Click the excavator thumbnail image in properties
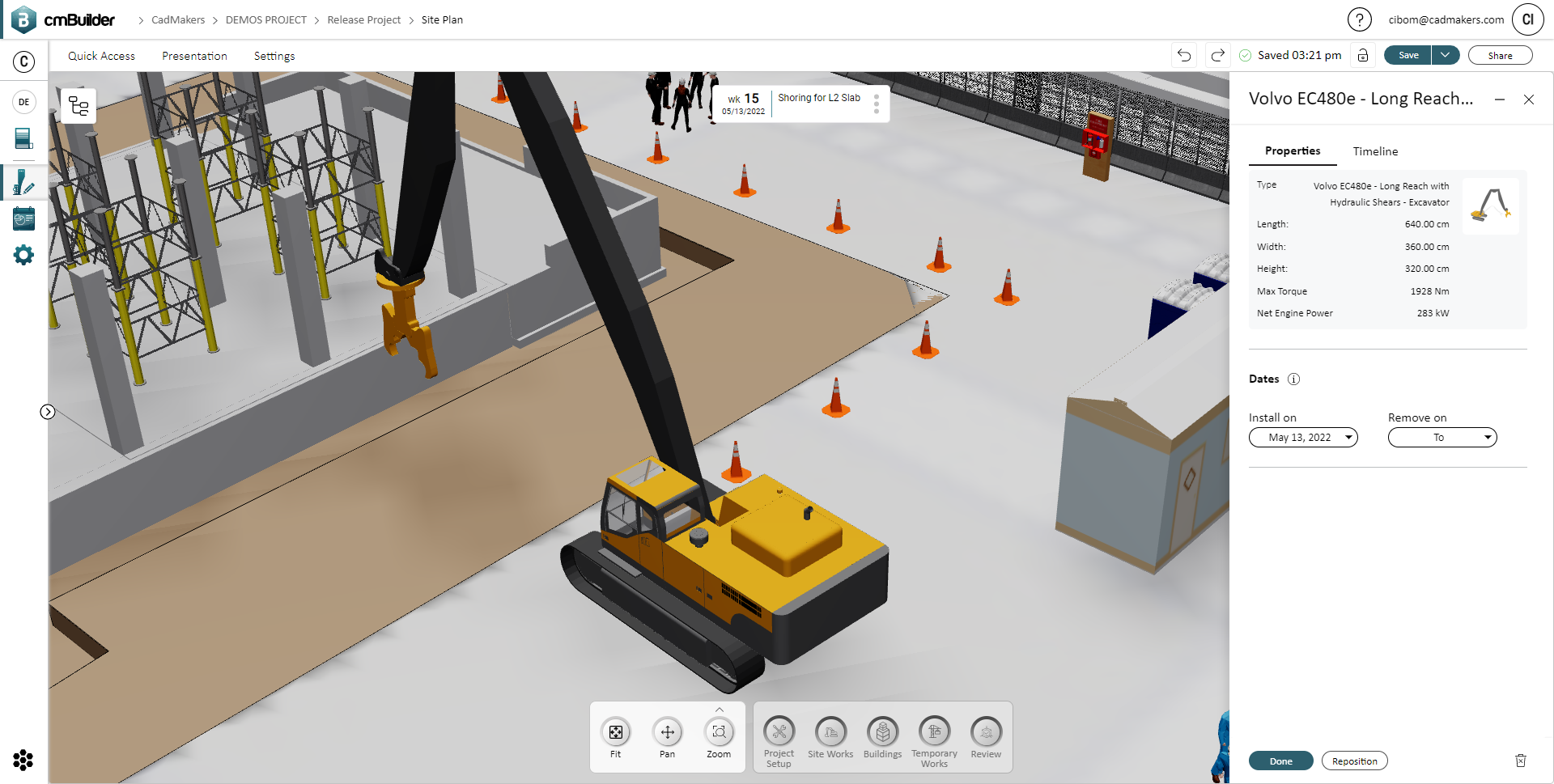The width and height of the screenshot is (1554, 784). 1490,206
